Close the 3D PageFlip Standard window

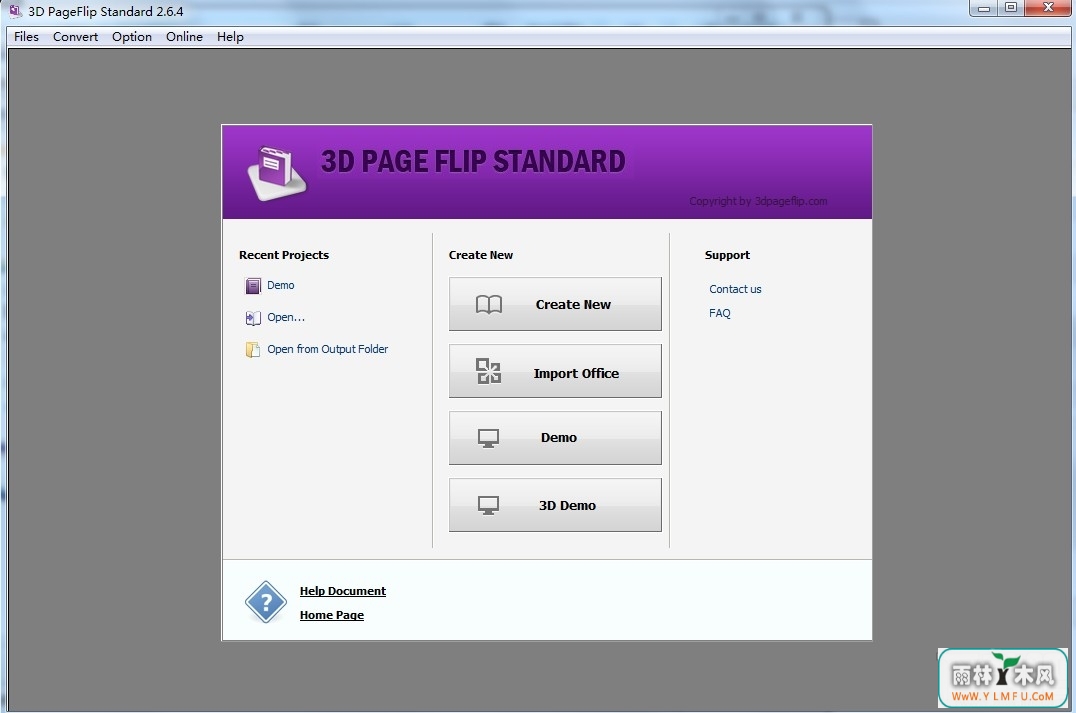(1048, 8)
